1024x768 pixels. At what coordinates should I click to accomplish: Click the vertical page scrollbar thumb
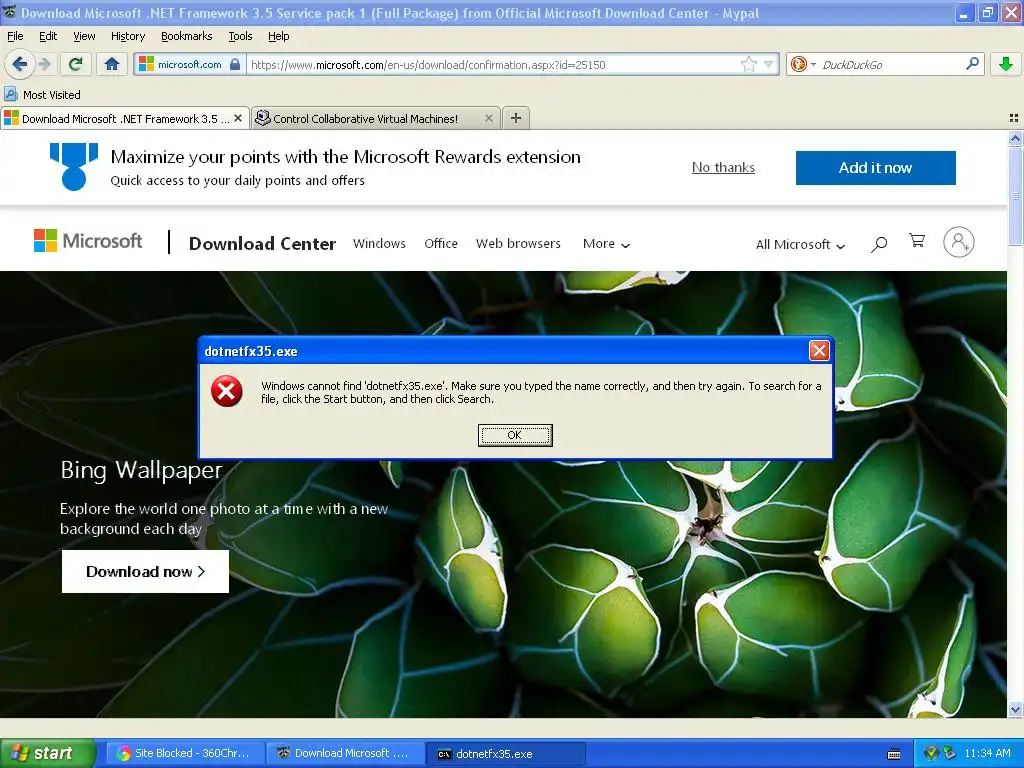point(1015,195)
